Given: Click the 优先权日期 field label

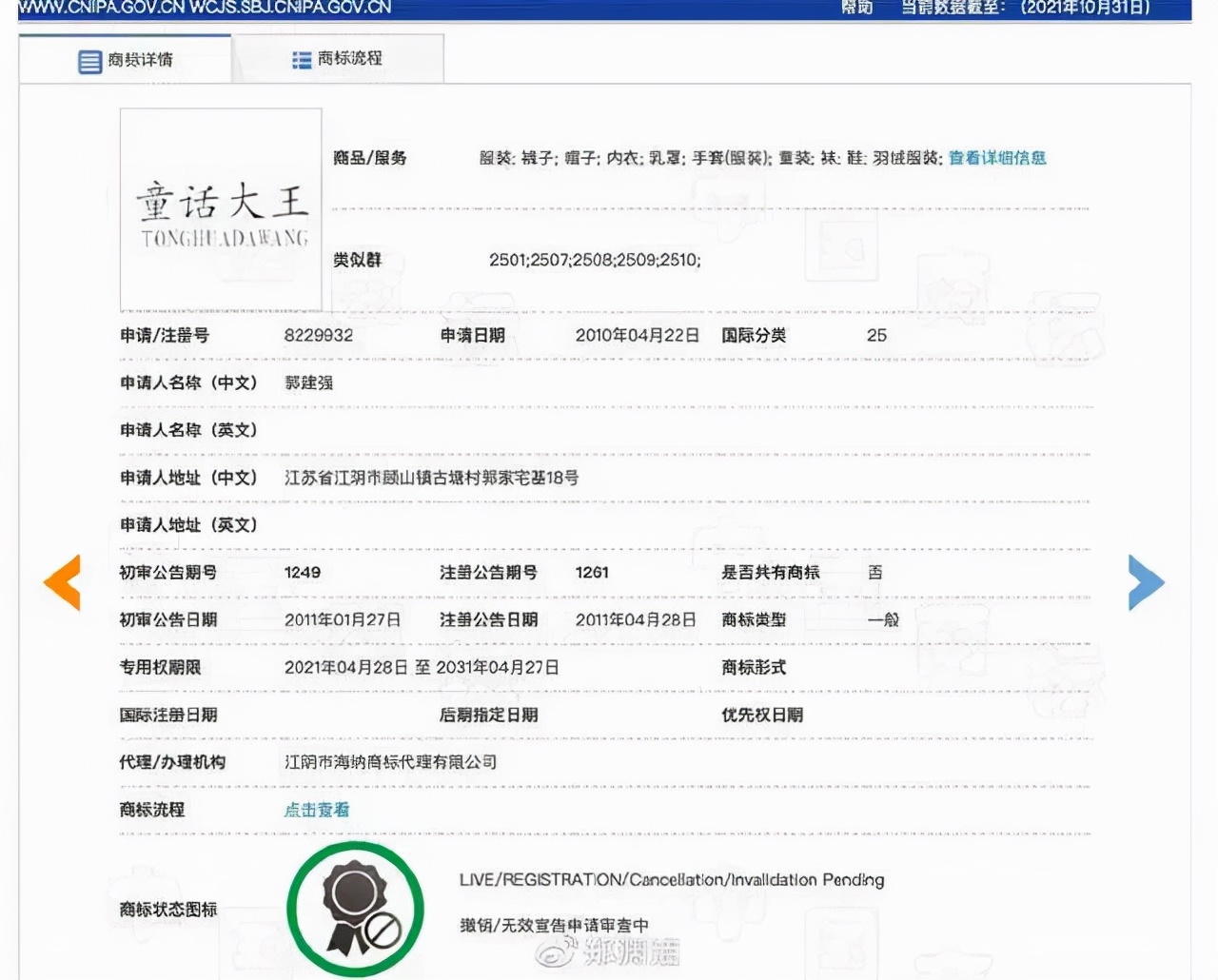Looking at the screenshot, I should (x=762, y=715).
